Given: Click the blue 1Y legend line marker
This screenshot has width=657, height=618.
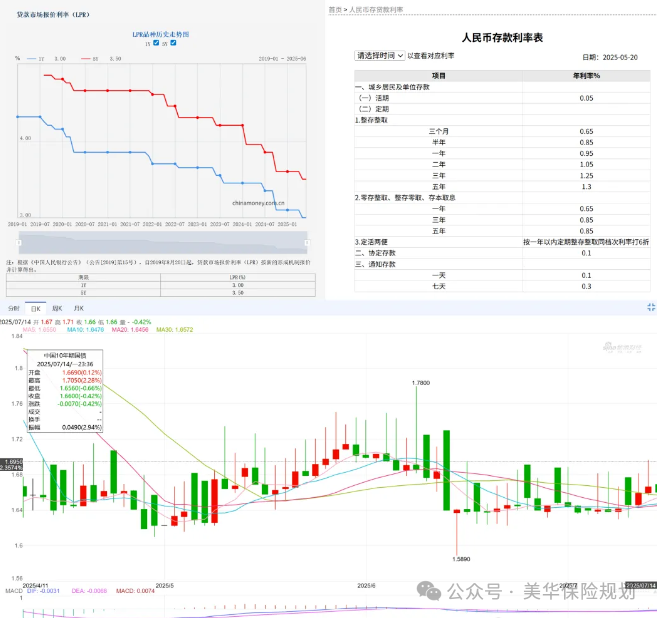Looking at the screenshot, I should (x=32, y=59).
